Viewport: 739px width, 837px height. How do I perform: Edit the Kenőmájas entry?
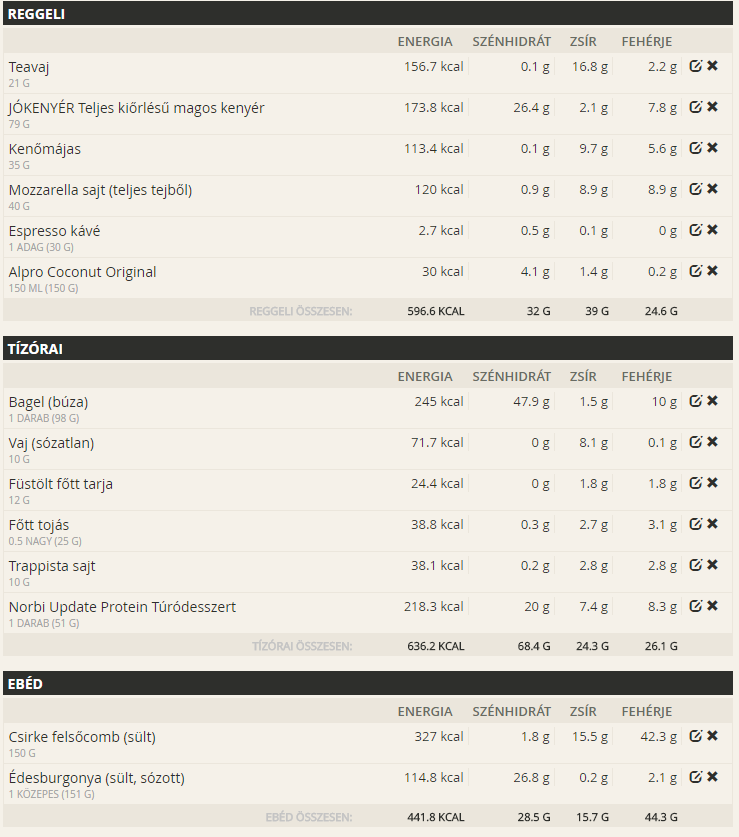(x=695, y=148)
